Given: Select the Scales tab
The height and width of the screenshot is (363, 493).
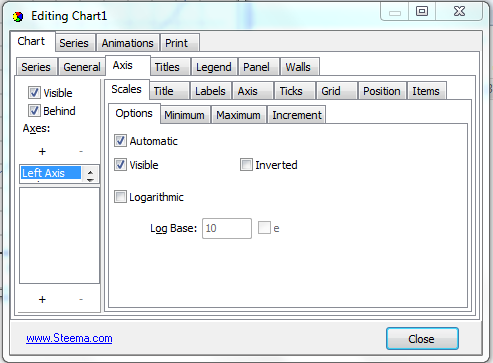Looking at the screenshot, I should 126,89.
